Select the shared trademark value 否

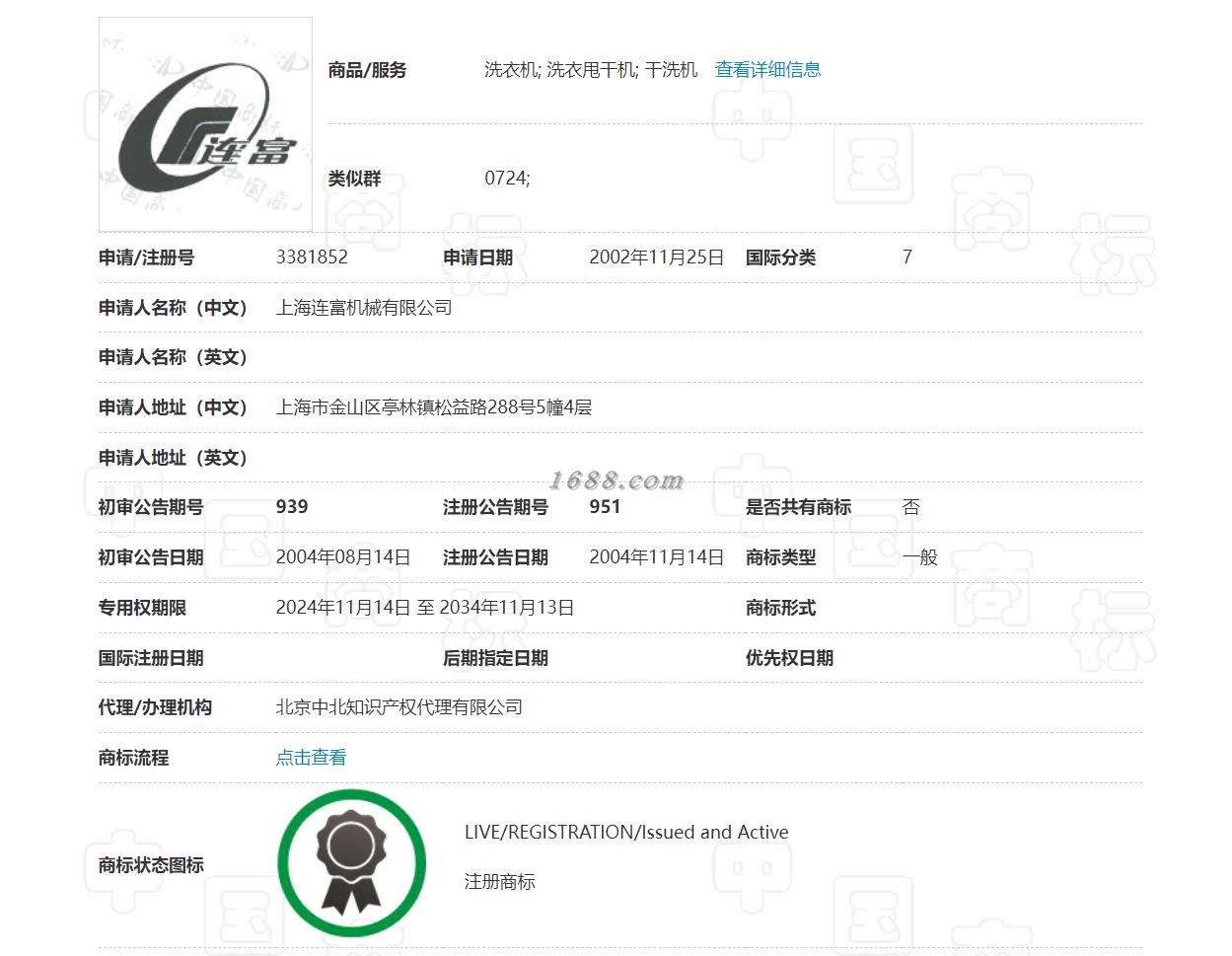point(910,507)
